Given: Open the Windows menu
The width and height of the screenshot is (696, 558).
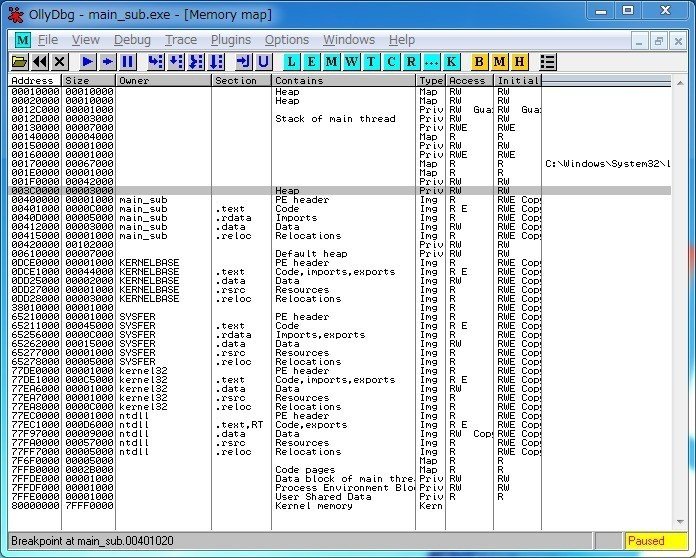Looking at the screenshot, I should [349, 40].
